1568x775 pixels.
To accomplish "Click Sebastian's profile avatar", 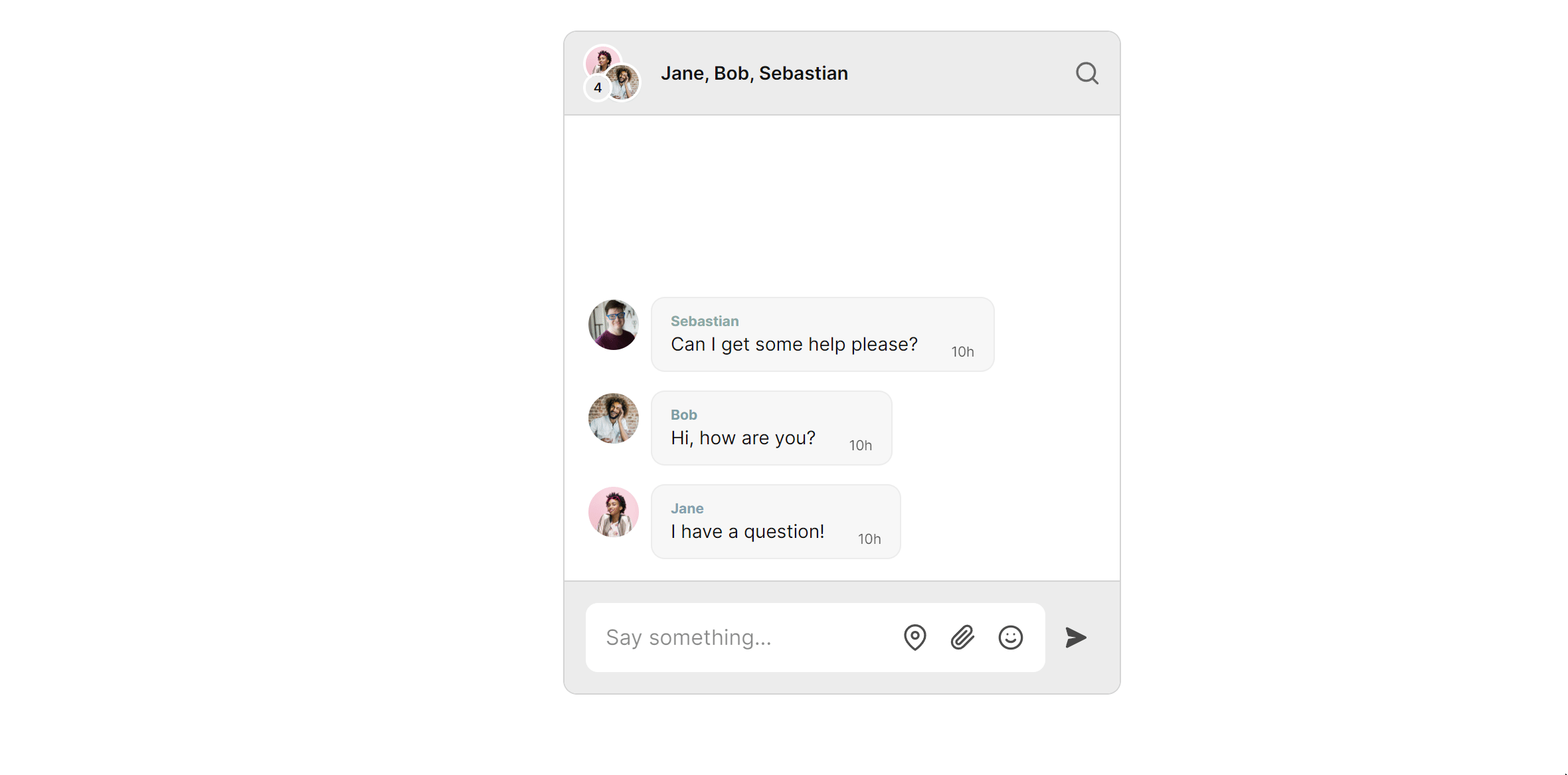I will click(x=613, y=325).
